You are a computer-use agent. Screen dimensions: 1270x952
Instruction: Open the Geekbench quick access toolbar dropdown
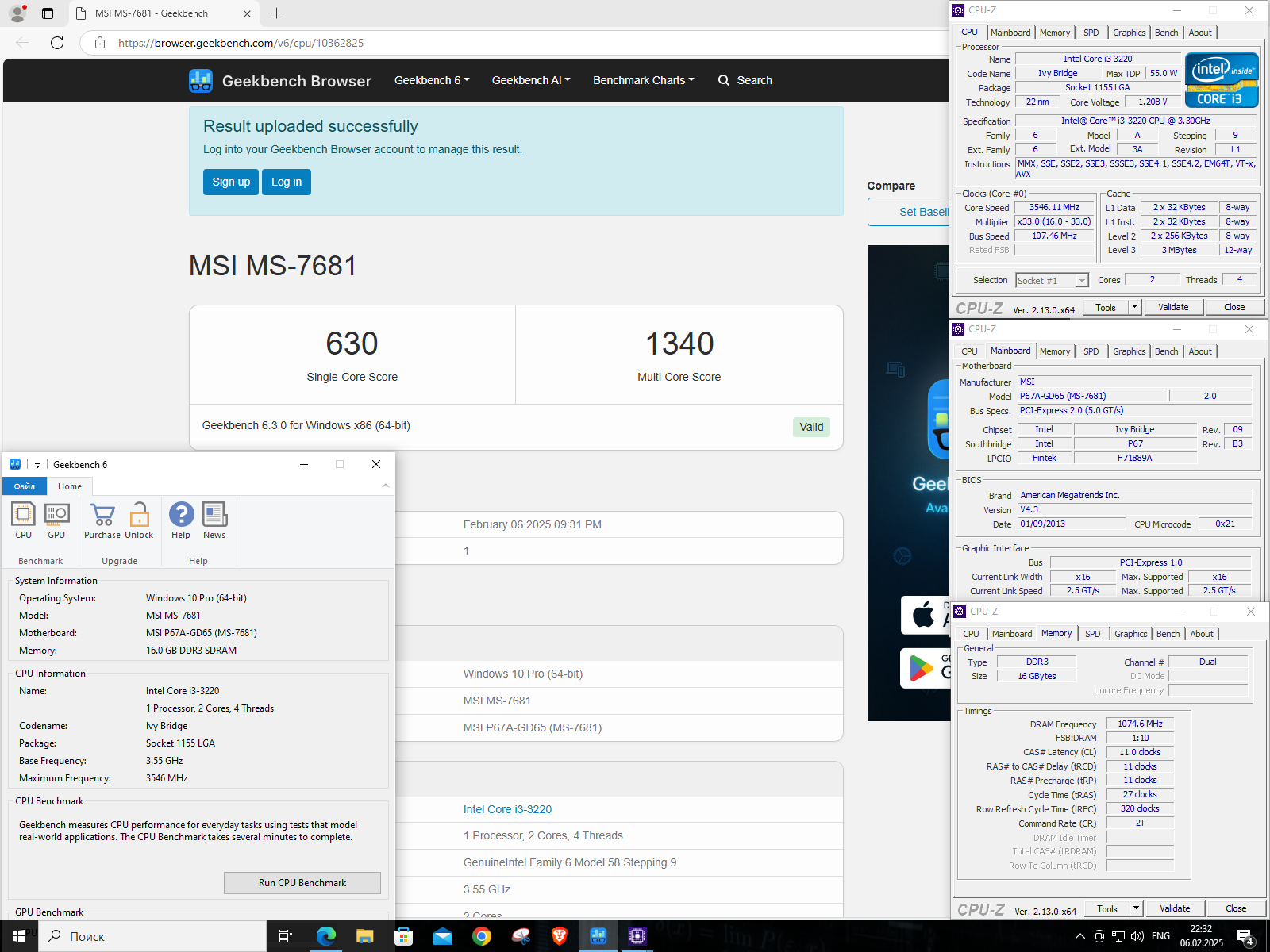(37, 465)
